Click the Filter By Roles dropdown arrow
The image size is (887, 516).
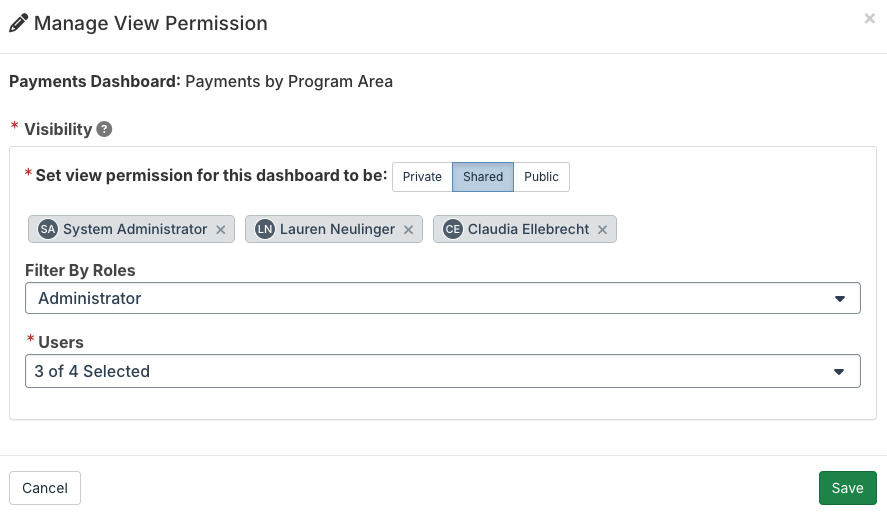coord(839,299)
